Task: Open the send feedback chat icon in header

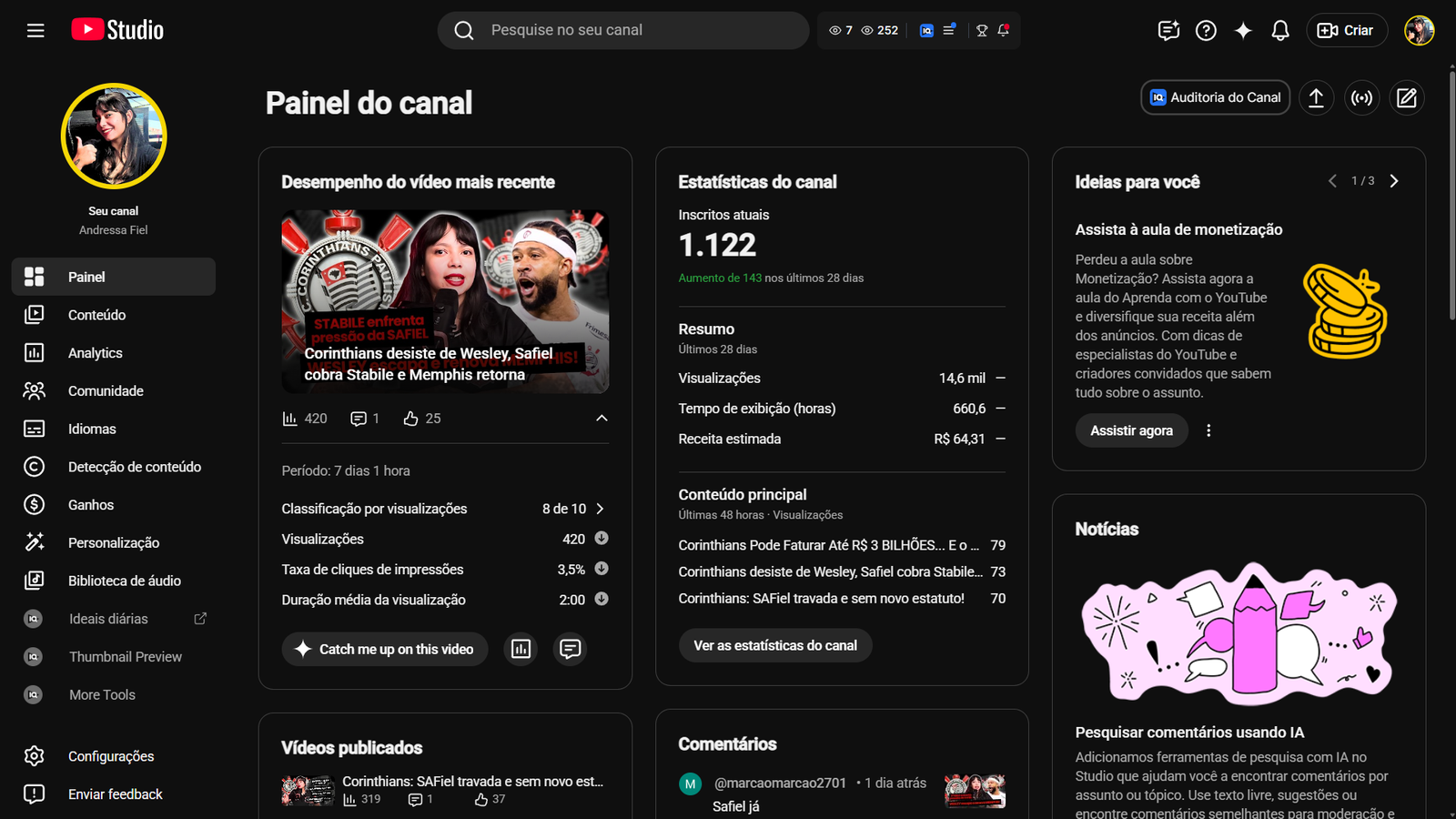Action: click(1168, 31)
